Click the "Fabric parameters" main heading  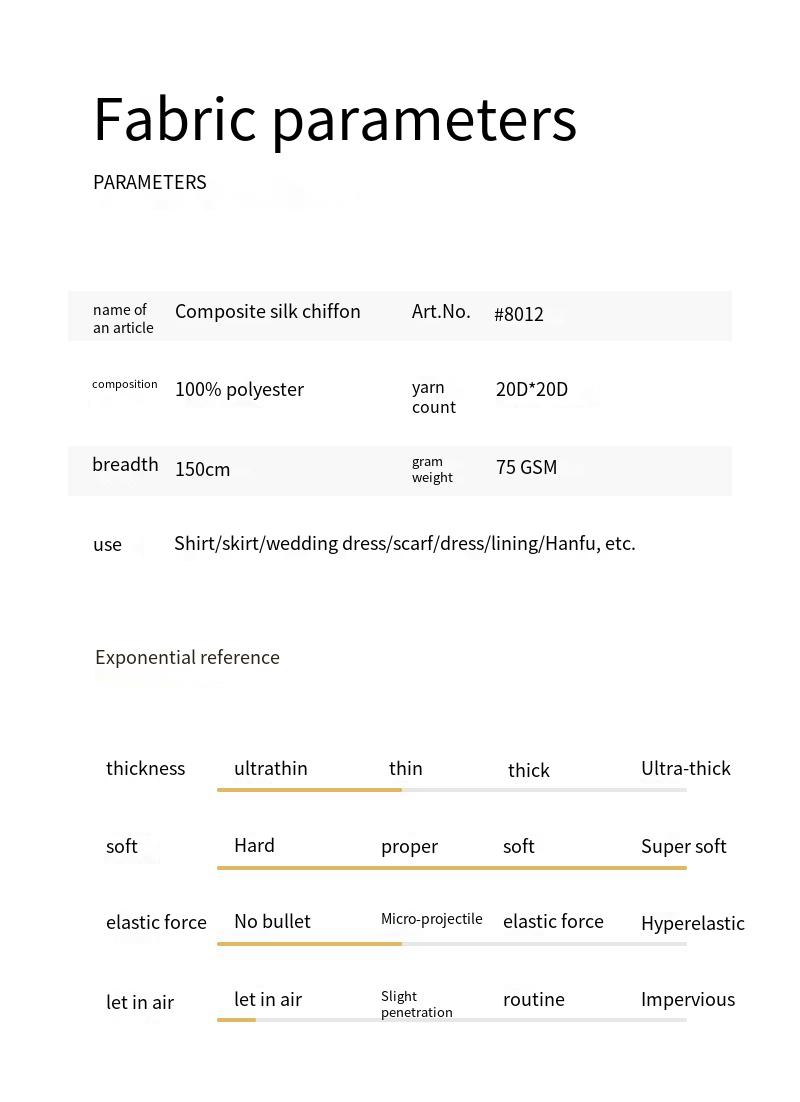[x=335, y=120]
